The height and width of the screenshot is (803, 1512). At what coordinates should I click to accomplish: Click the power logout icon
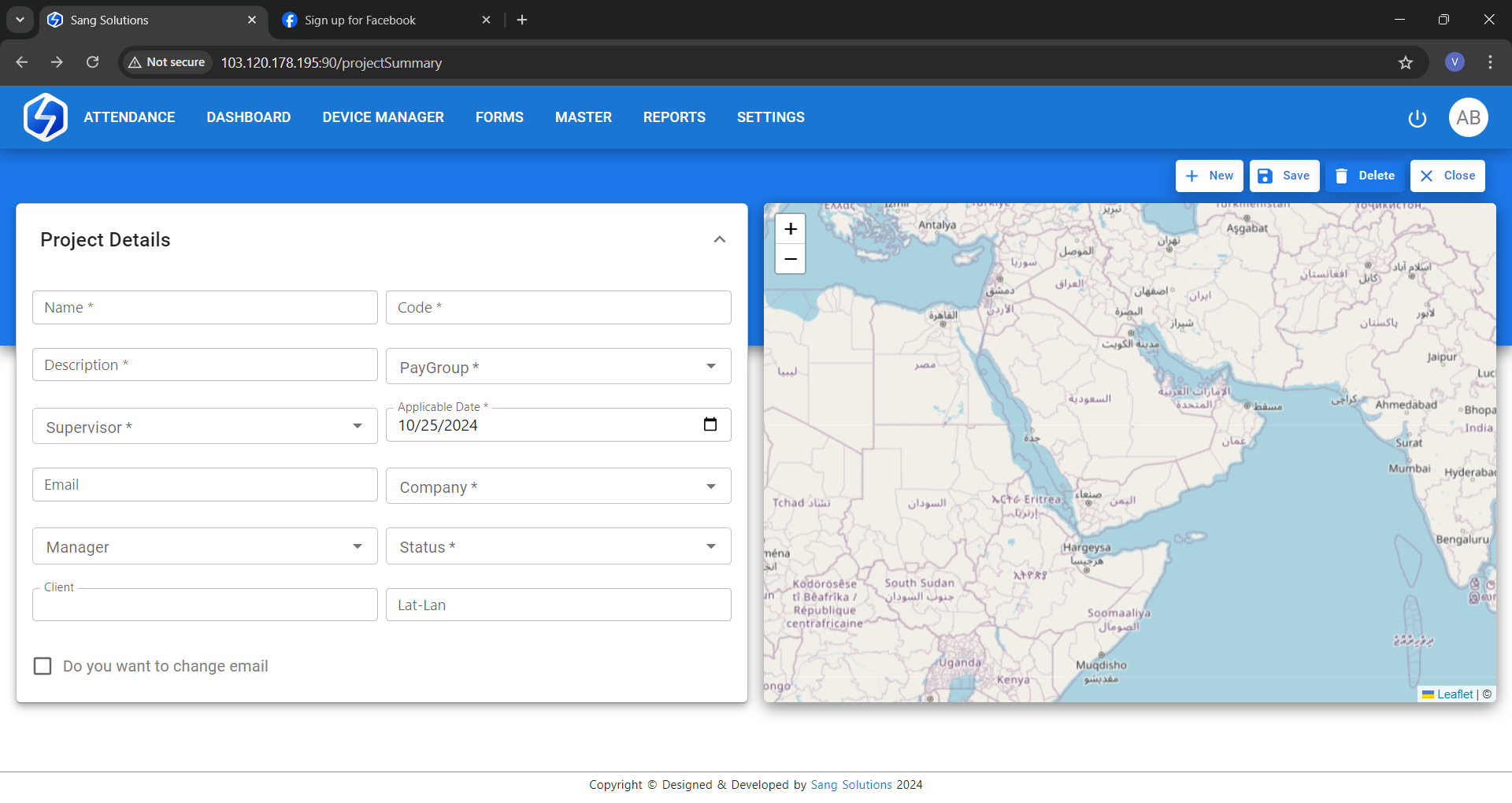(1417, 118)
